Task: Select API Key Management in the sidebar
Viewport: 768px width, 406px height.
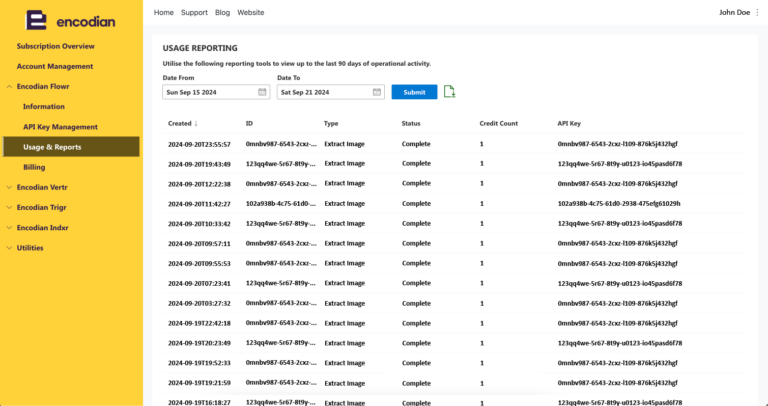Action: [60, 127]
